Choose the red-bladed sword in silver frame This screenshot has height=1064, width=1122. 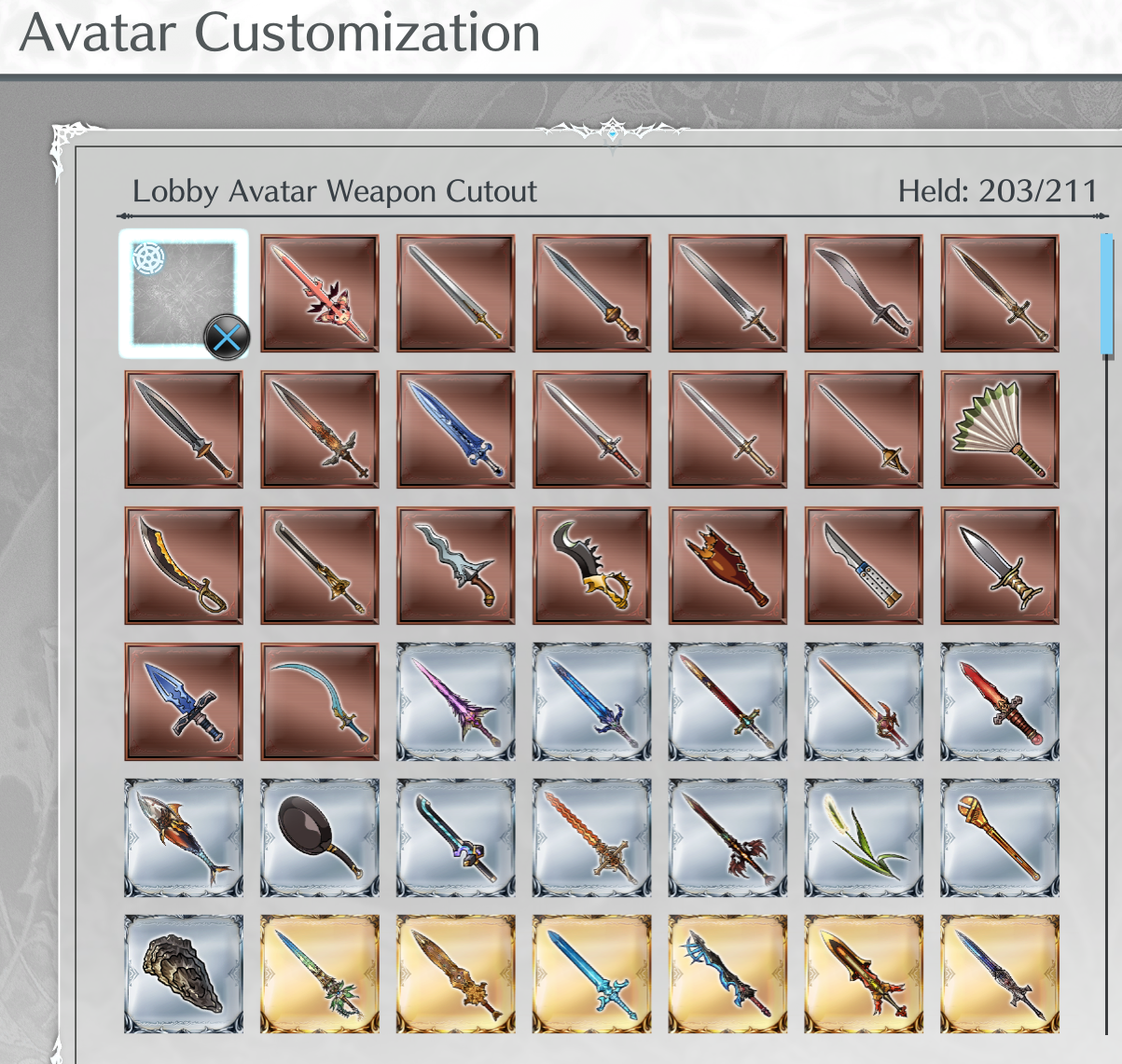pyautogui.click(x=1000, y=702)
